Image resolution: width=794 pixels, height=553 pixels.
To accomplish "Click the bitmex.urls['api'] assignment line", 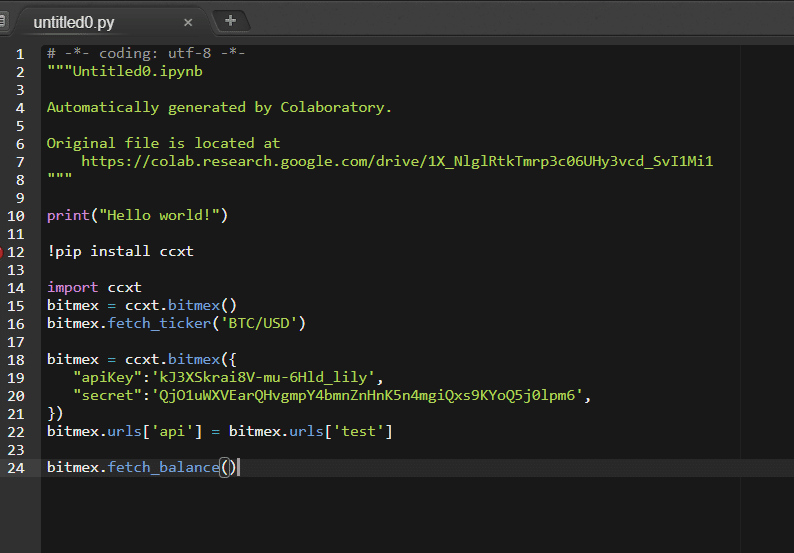I will (x=220, y=431).
